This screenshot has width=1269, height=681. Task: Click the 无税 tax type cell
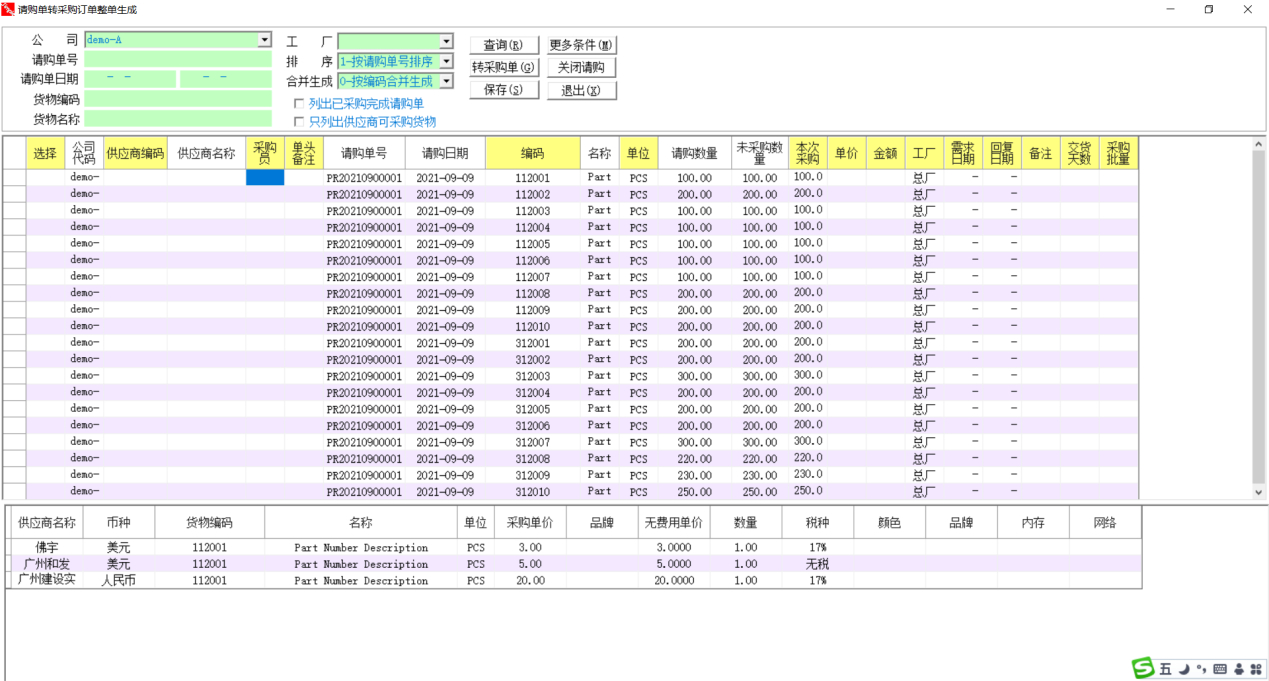tap(817, 564)
